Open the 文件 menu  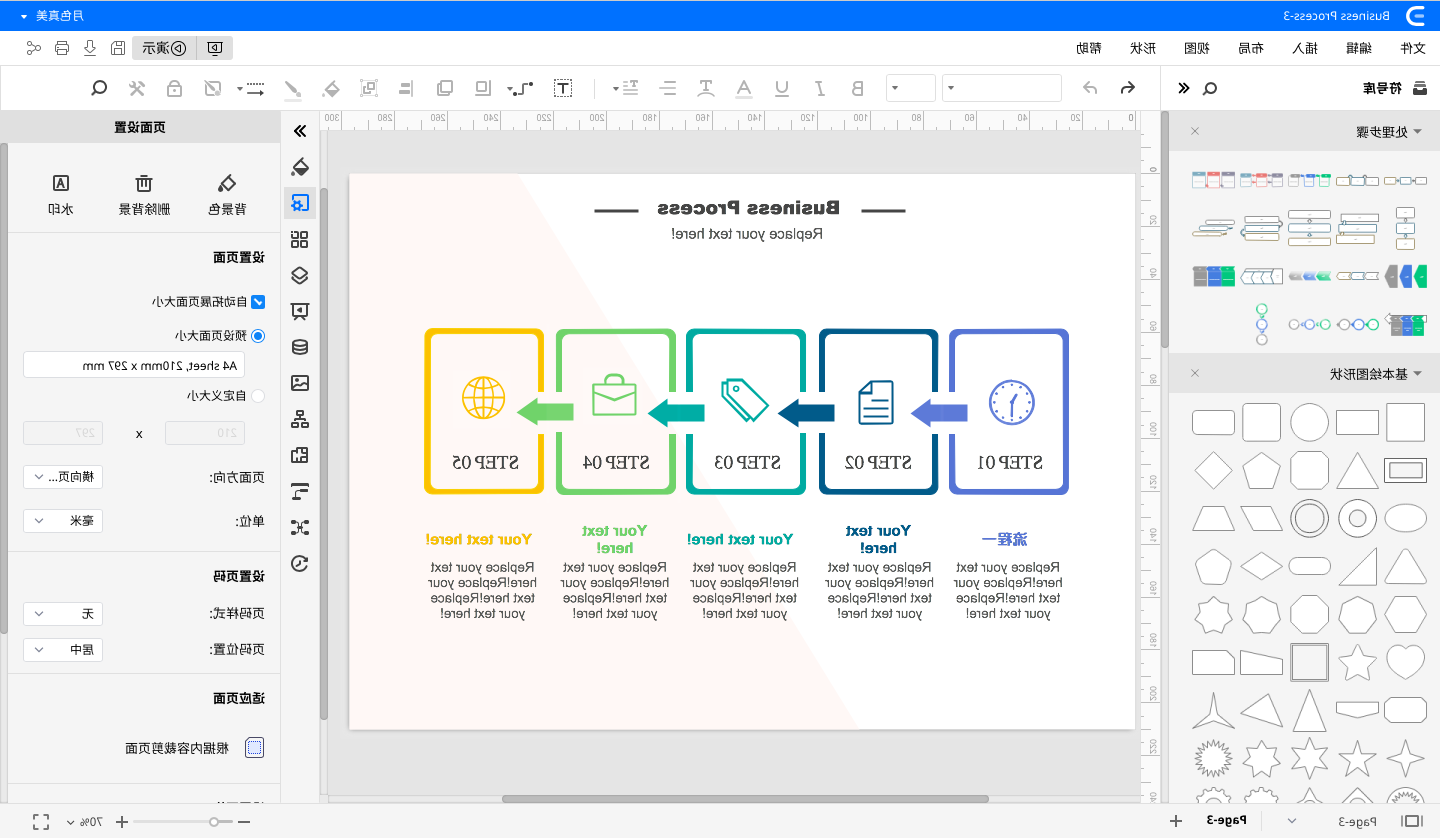(x=1412, y=48)
